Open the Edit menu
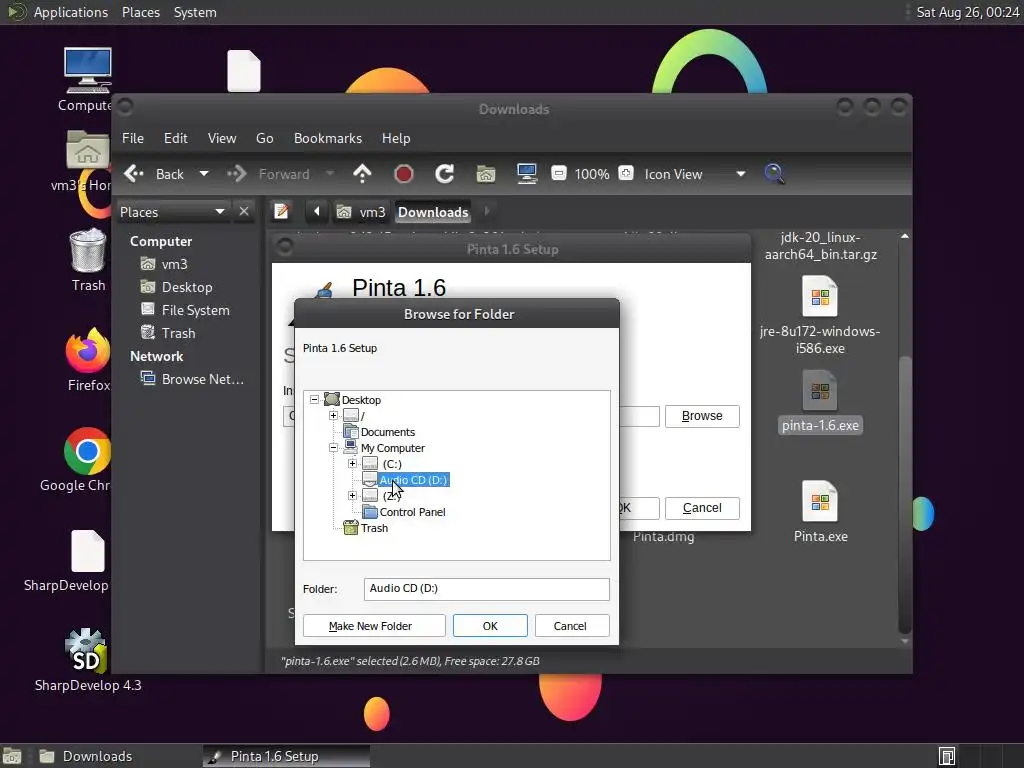 (176, 138)
